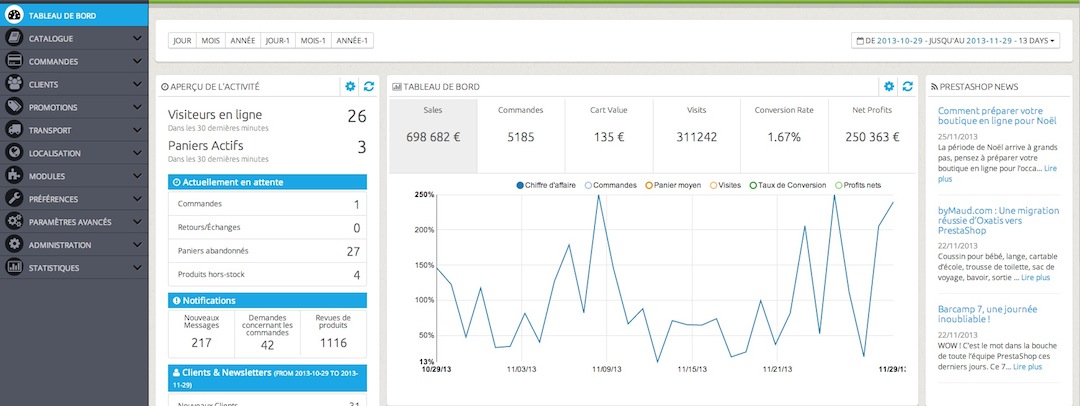
Task: Toggle Visites series in chart legend
Action: click(x=725, y=185)
